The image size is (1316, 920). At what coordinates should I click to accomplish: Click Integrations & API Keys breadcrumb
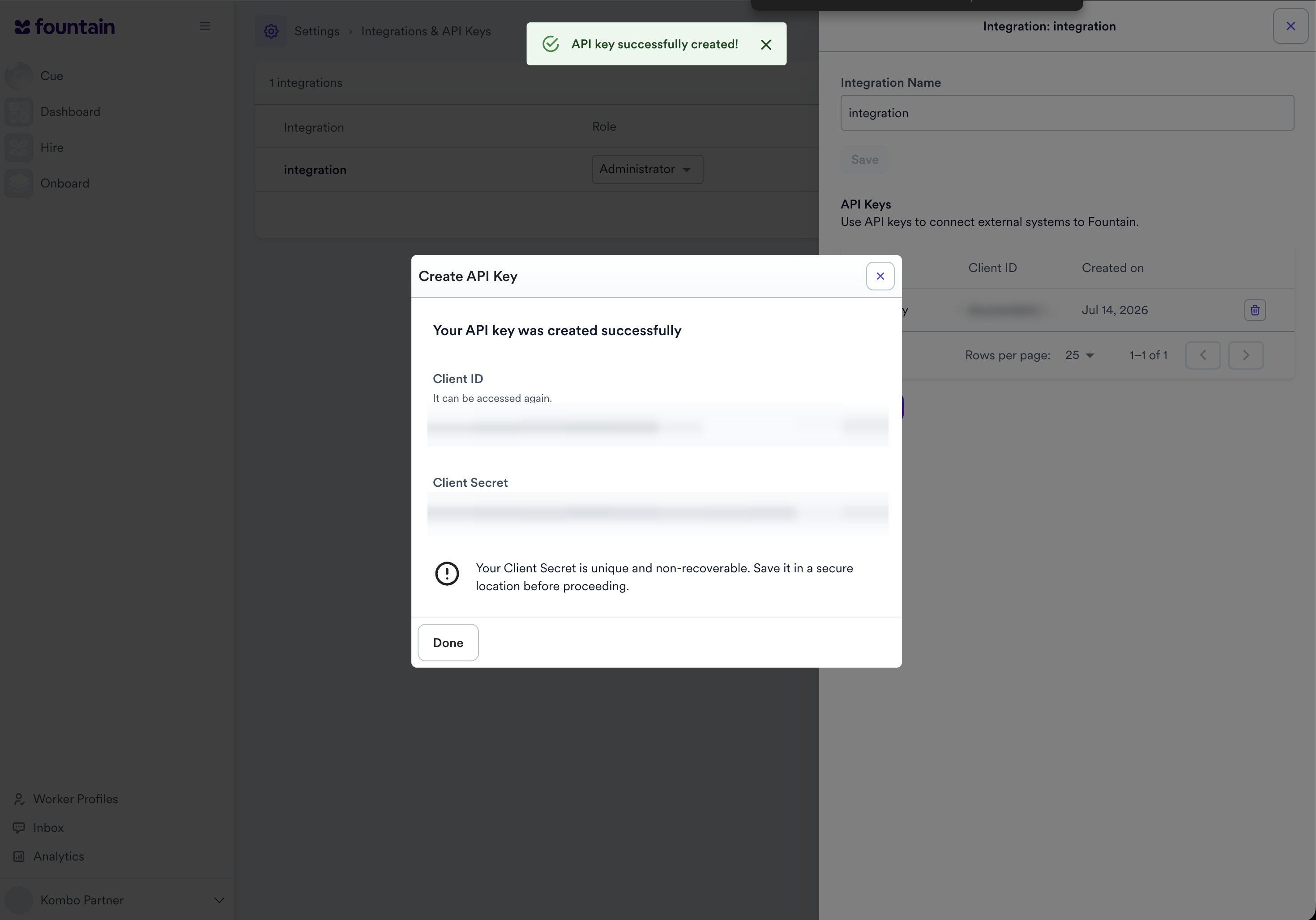click(x=426, y=31)
